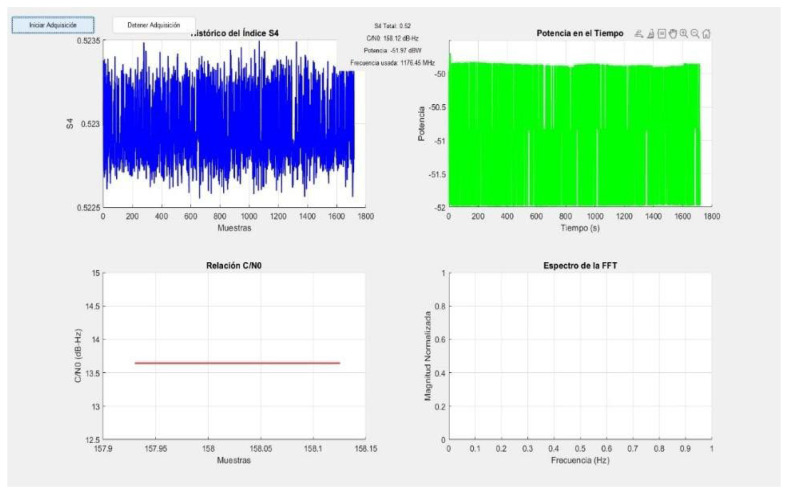Click the 'Espectro de la FFT' title
This screenshot has width=788, height=493.
click(580, 265)
